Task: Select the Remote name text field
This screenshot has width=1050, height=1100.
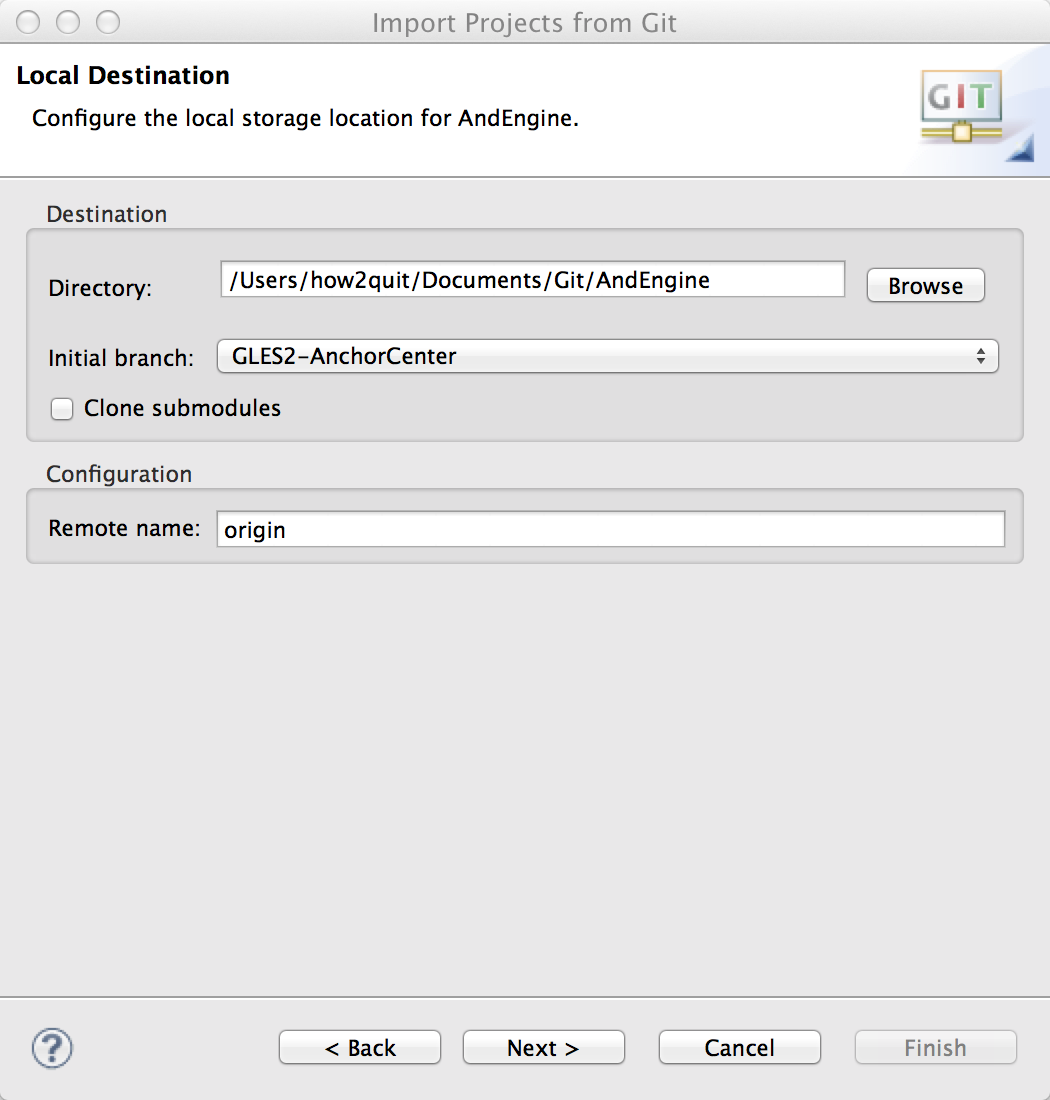Action: click(x=610, y=528)
